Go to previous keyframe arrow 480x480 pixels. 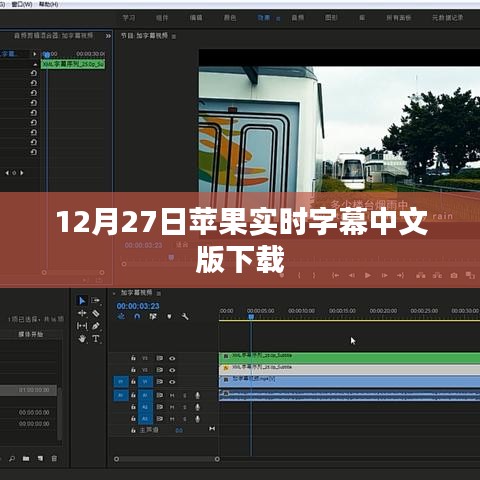(7, 173)
